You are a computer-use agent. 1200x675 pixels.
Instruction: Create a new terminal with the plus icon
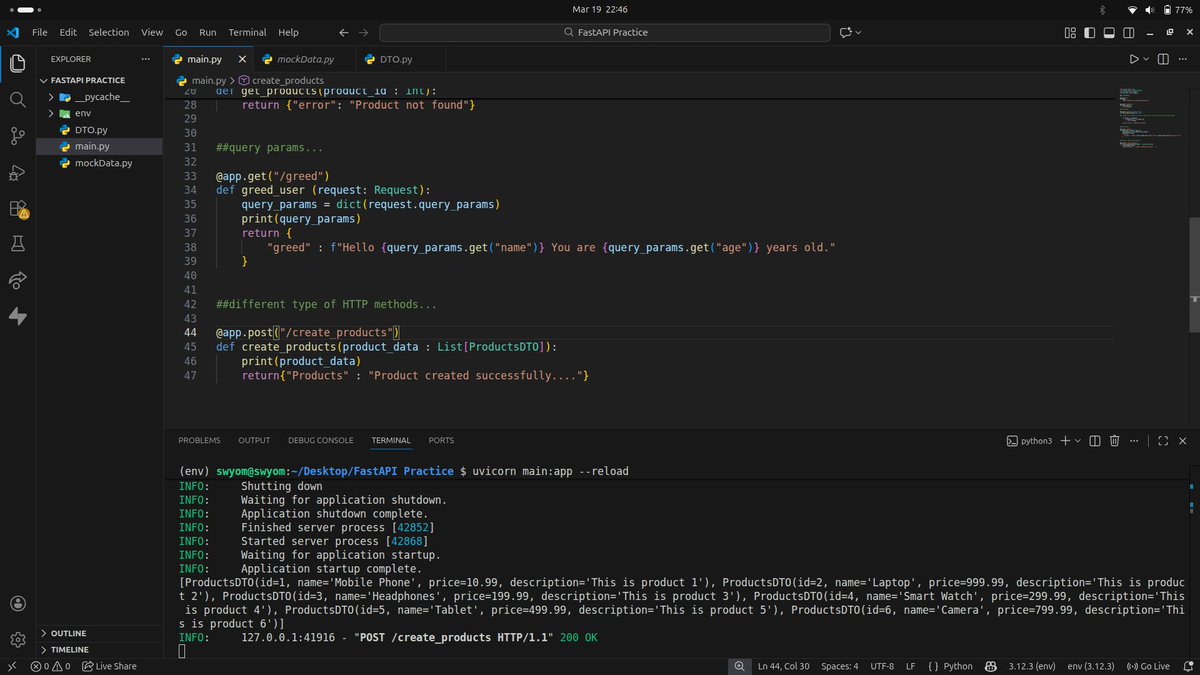point(1065,440)
